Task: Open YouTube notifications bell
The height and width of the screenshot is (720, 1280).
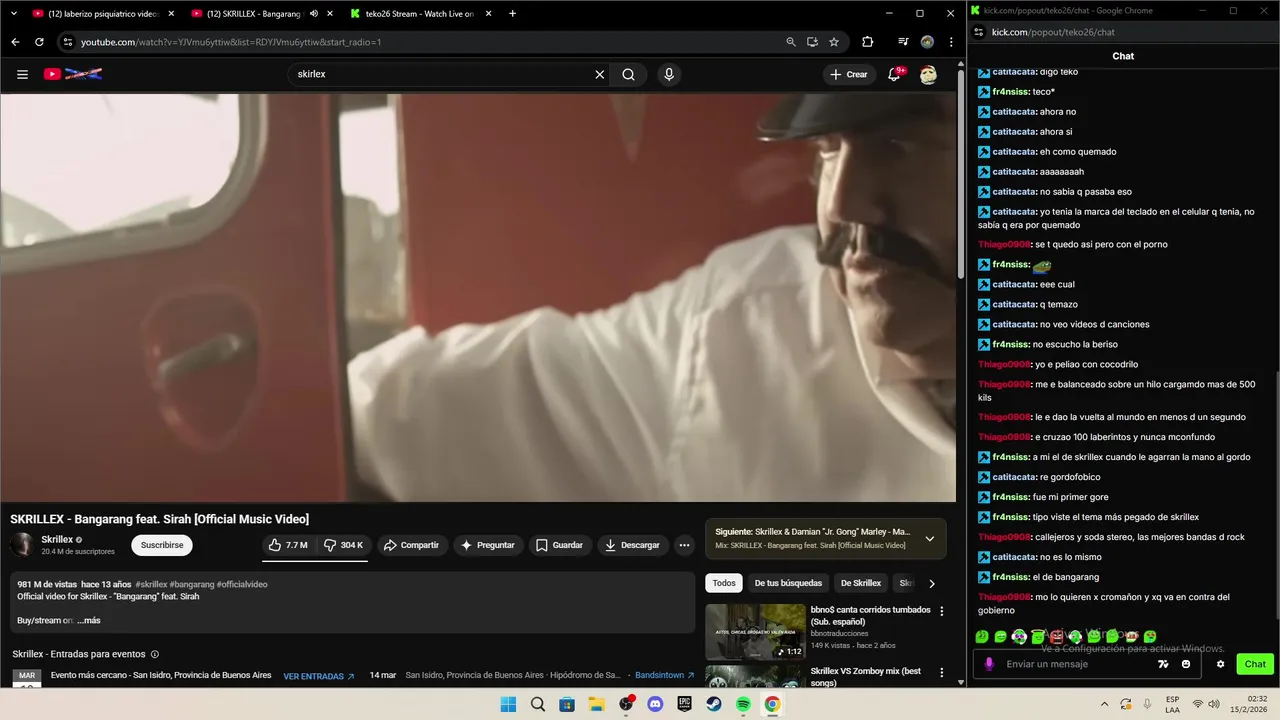Action: pos(895,74)
